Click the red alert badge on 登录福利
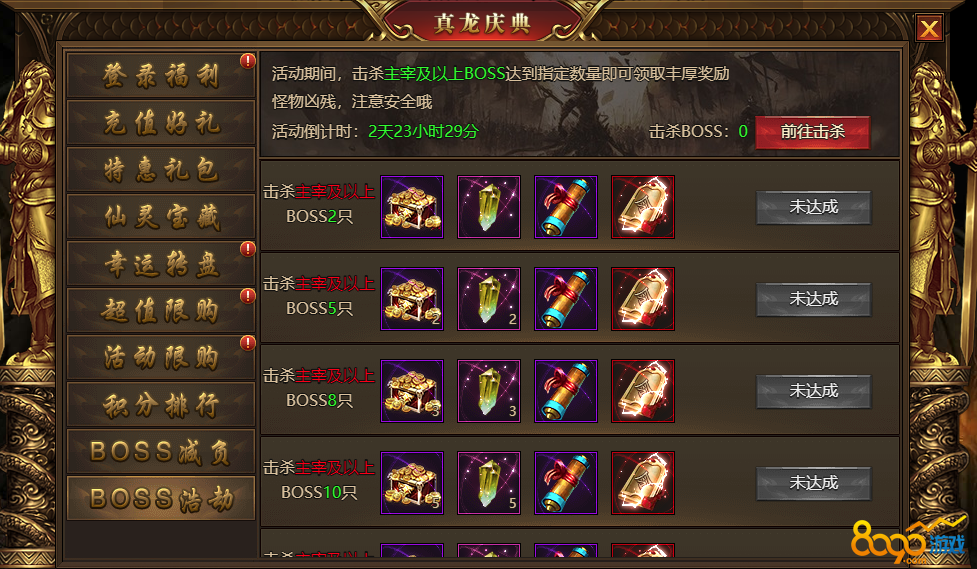 point(248,61)
